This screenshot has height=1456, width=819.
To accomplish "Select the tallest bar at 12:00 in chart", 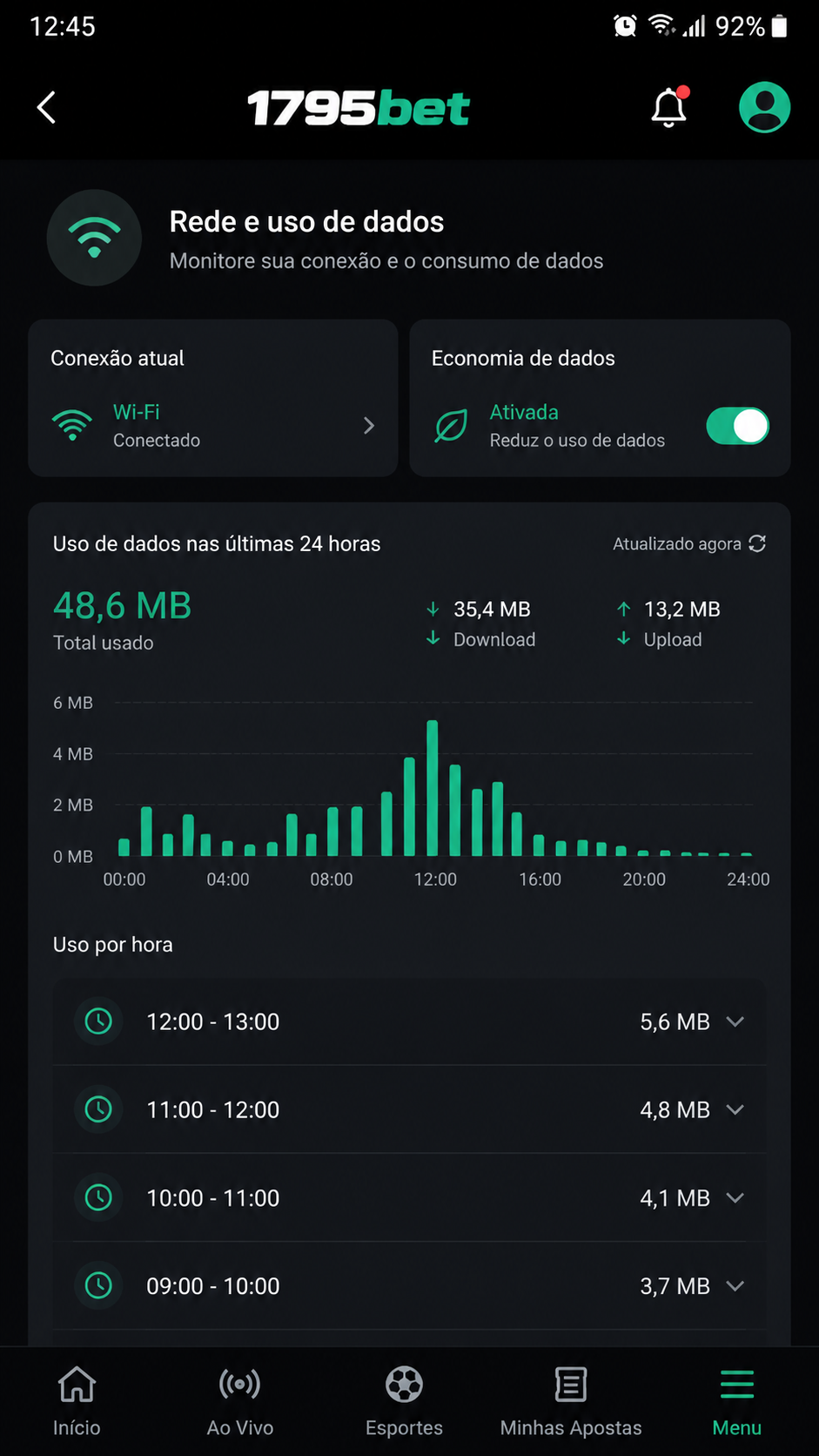I will click(433, 787).
